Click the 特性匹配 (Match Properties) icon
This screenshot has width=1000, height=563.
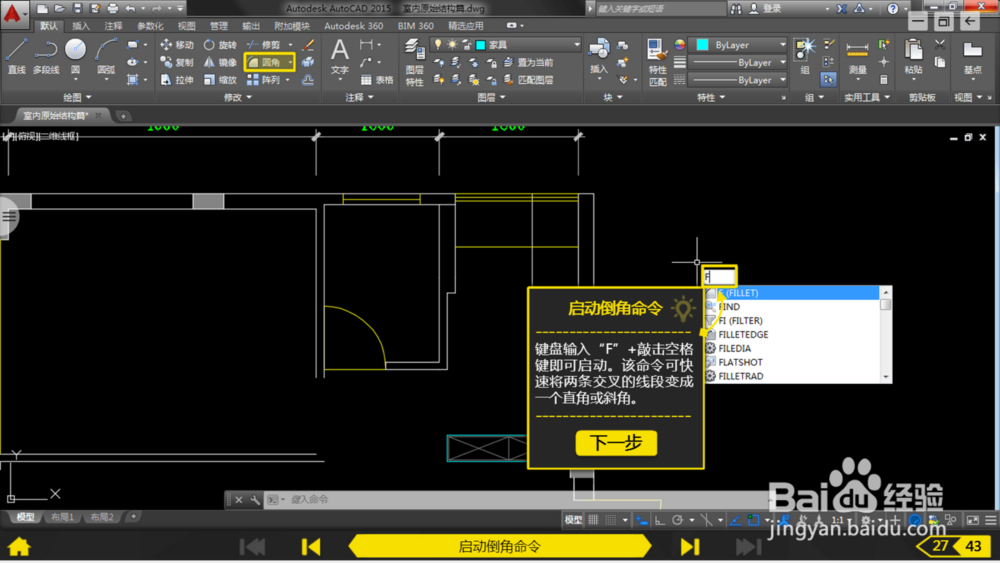[657, 62]
